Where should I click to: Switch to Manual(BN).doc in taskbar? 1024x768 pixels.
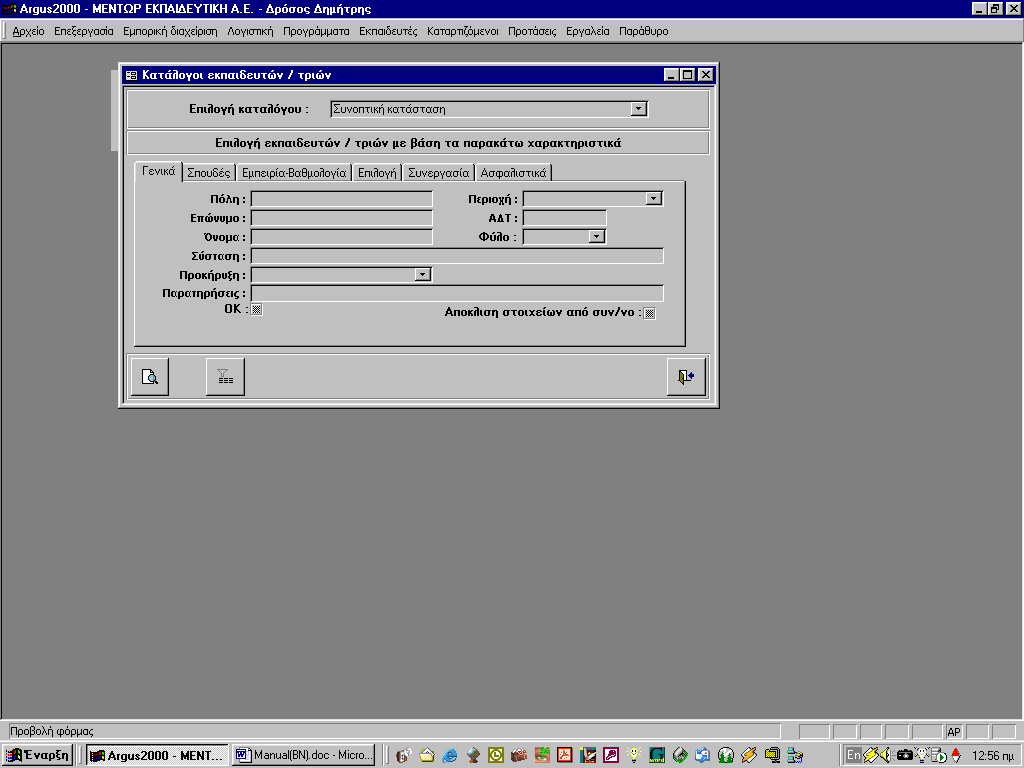(x=304, y=755)
